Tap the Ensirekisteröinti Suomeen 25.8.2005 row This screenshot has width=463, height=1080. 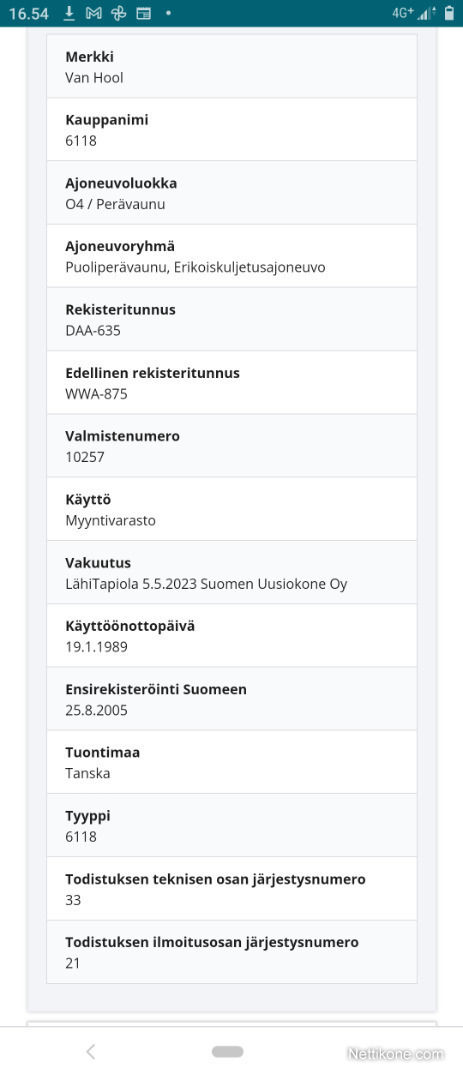[x=232, y=699]
